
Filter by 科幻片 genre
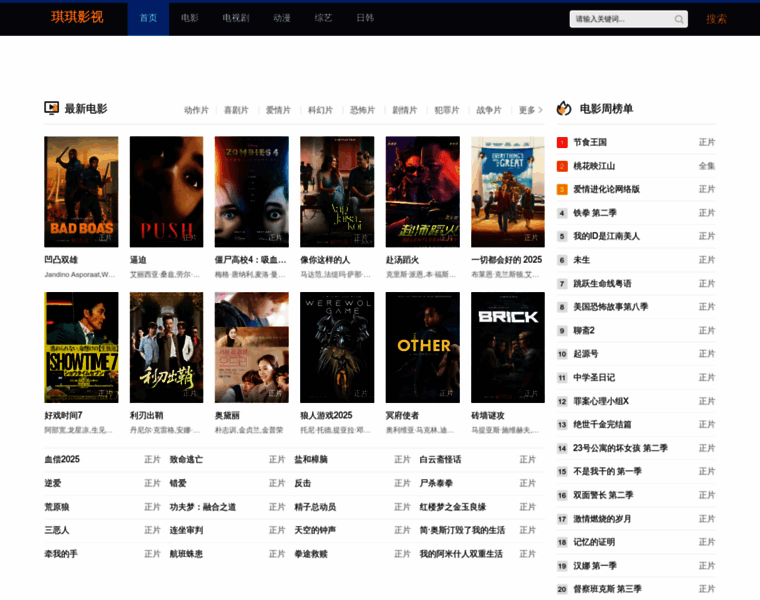click(x=320, y=110)
